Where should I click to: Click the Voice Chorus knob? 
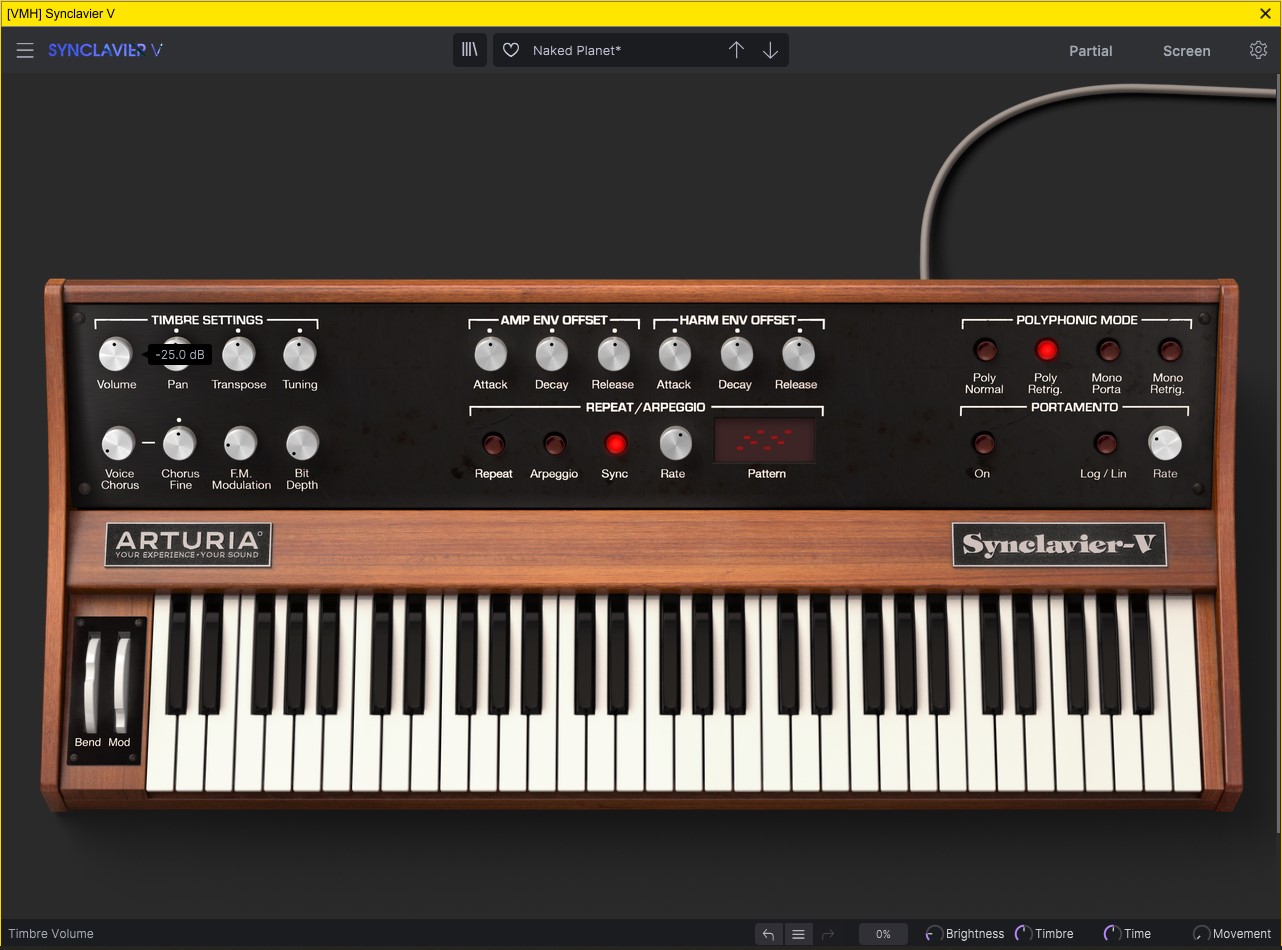pyautogui.click(x=119, y=443)
